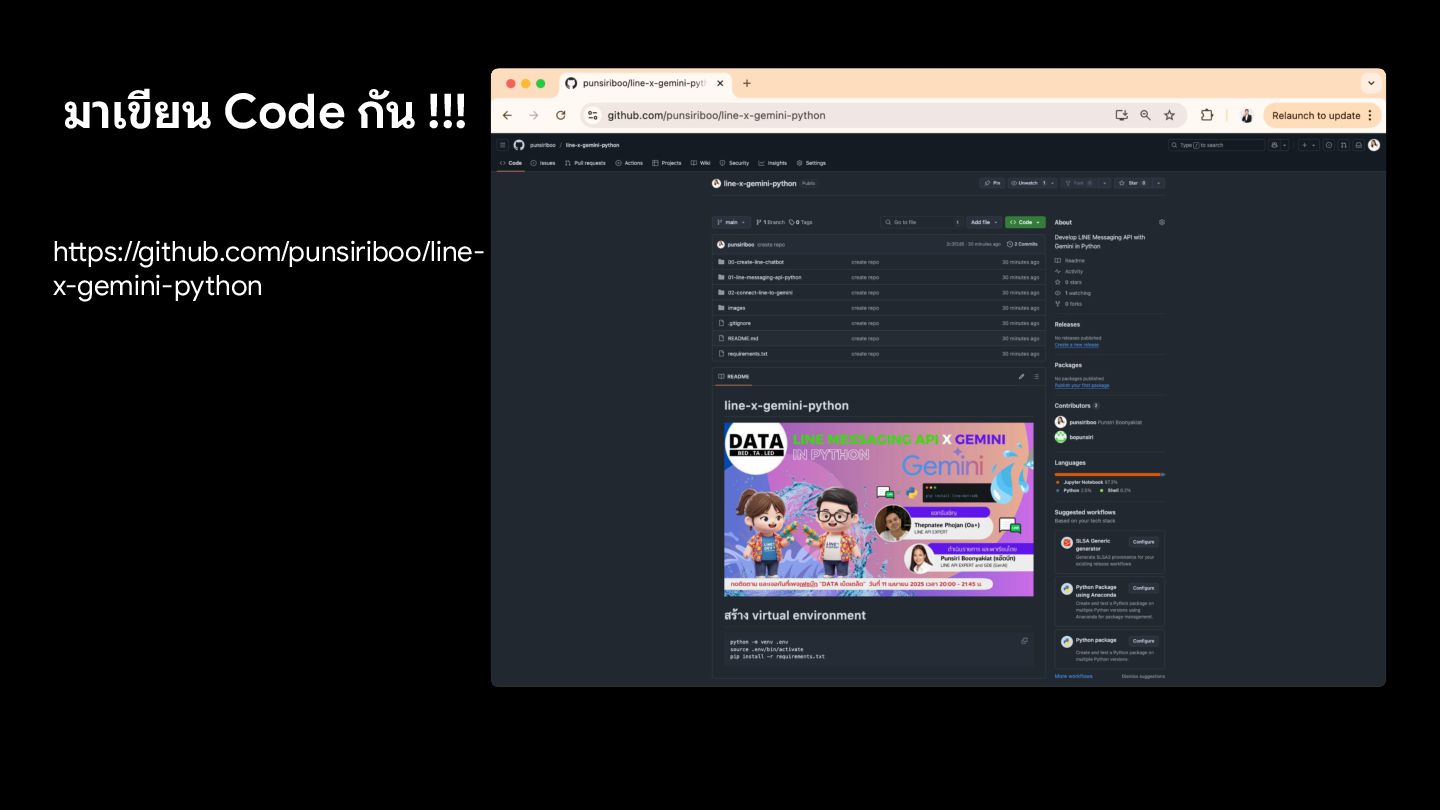The image size is (1440, 810).
Task: Open the 00-create-line-chatbot folder
Action: 756,262
